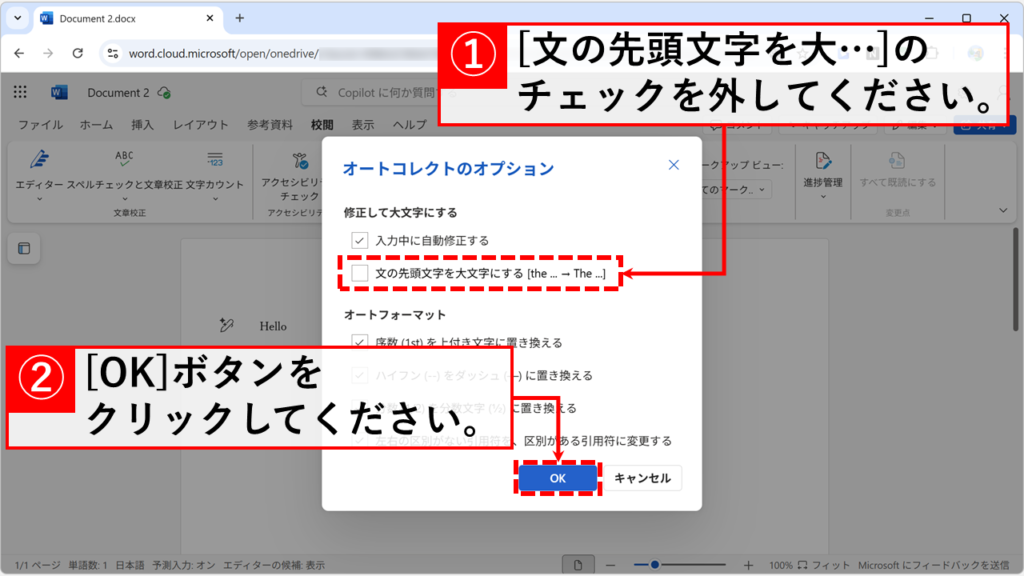The width and height of the screenshot is (1024, 576).
Task: Close the オートコレクトのオプション dialog
Action: click(x=673, y=165)
